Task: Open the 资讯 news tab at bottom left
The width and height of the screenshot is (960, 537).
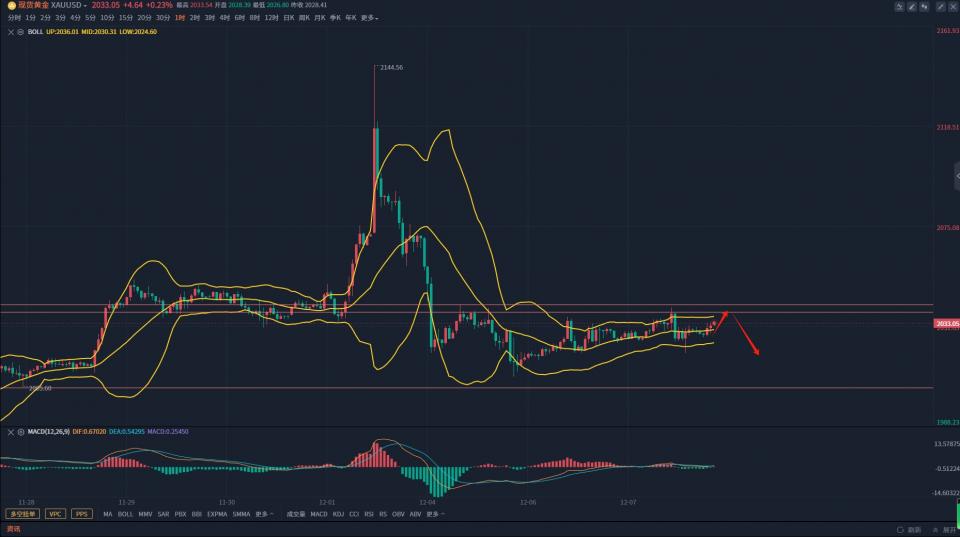Action: [x=13, y=529]
